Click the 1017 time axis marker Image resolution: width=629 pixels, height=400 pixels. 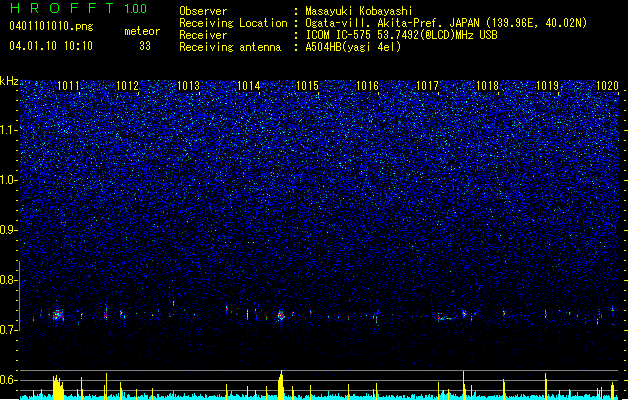click(428, 86)
